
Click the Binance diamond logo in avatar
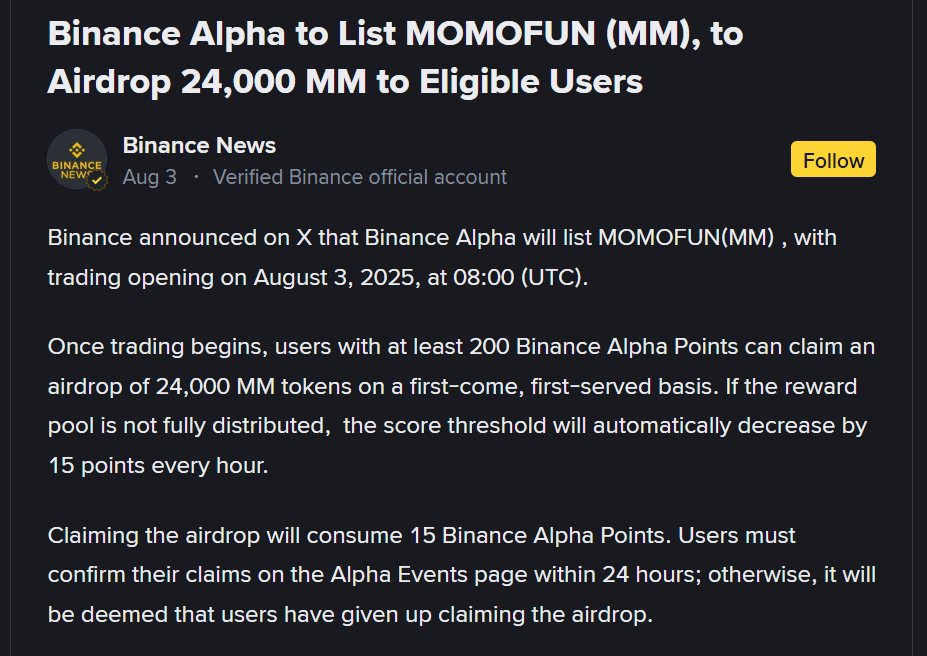(x=77, y=150)
